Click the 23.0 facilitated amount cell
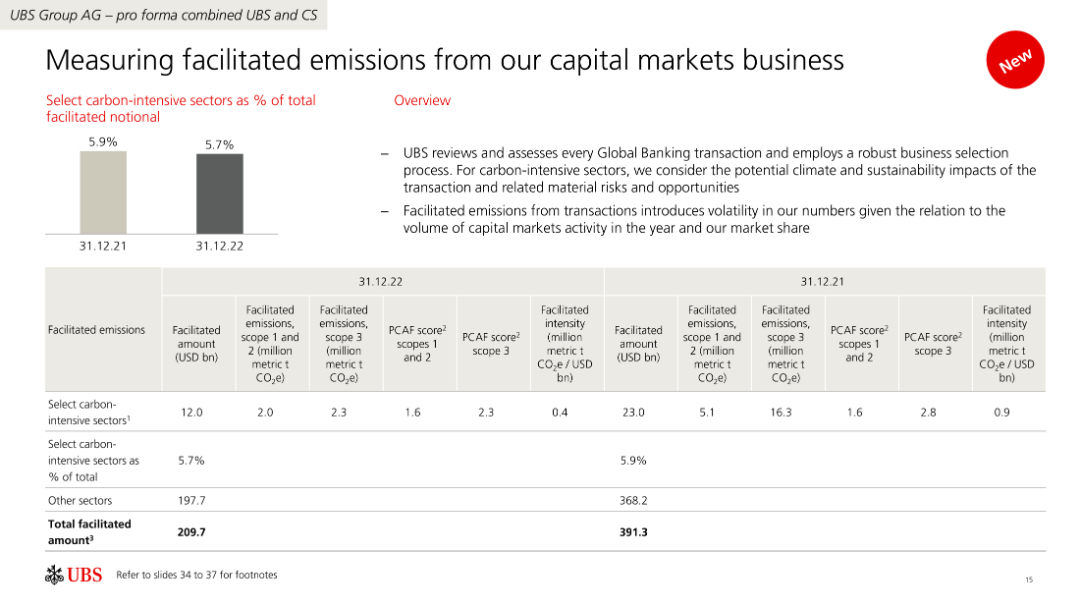 (x=634, y=412)
